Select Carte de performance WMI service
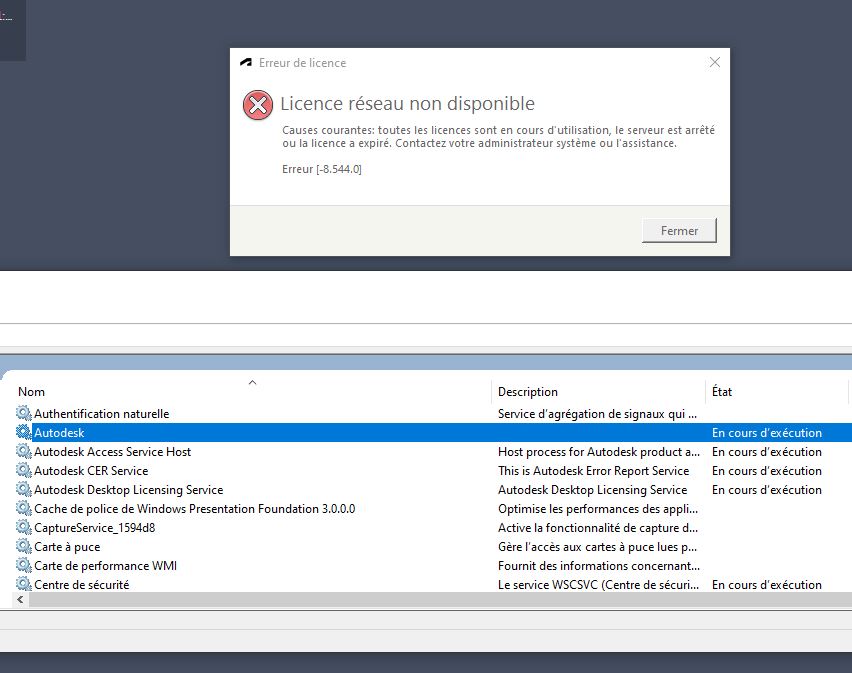 pos(105,566)
